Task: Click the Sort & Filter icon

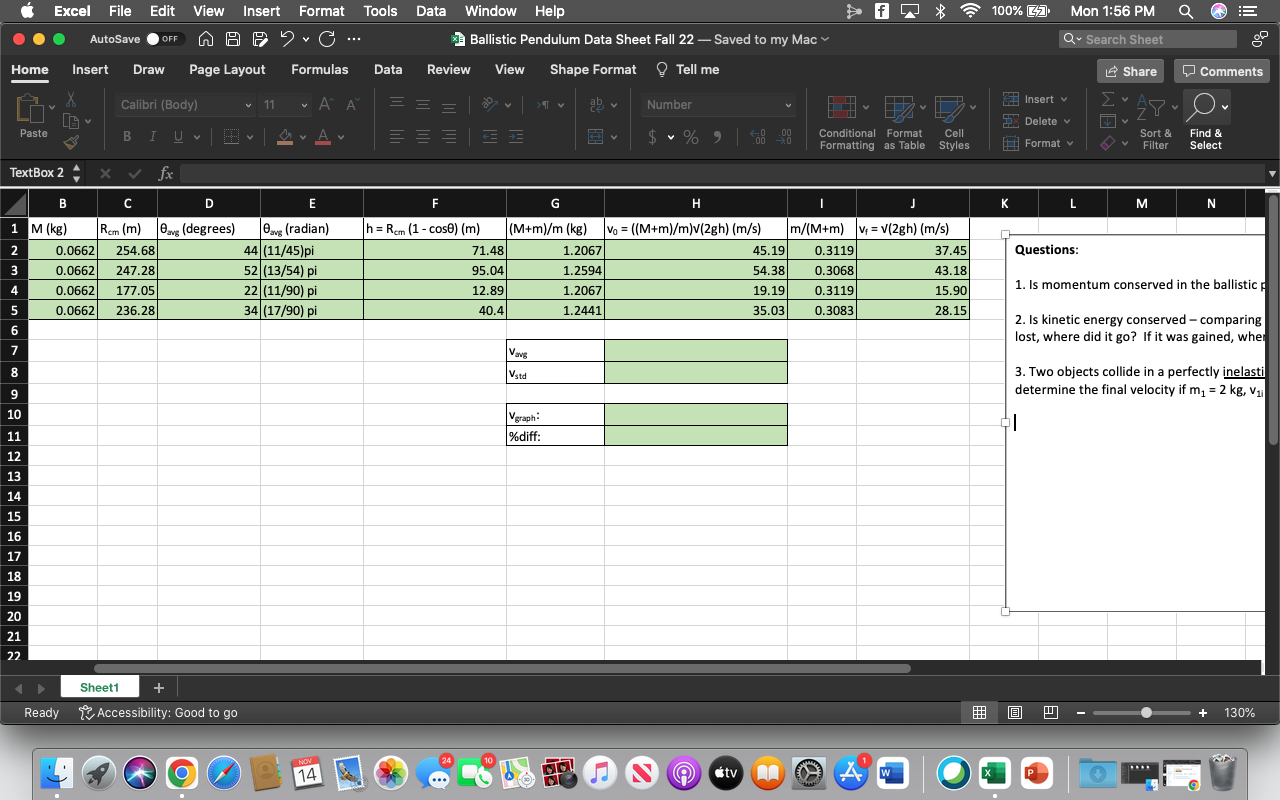Action: point(1155,122)
